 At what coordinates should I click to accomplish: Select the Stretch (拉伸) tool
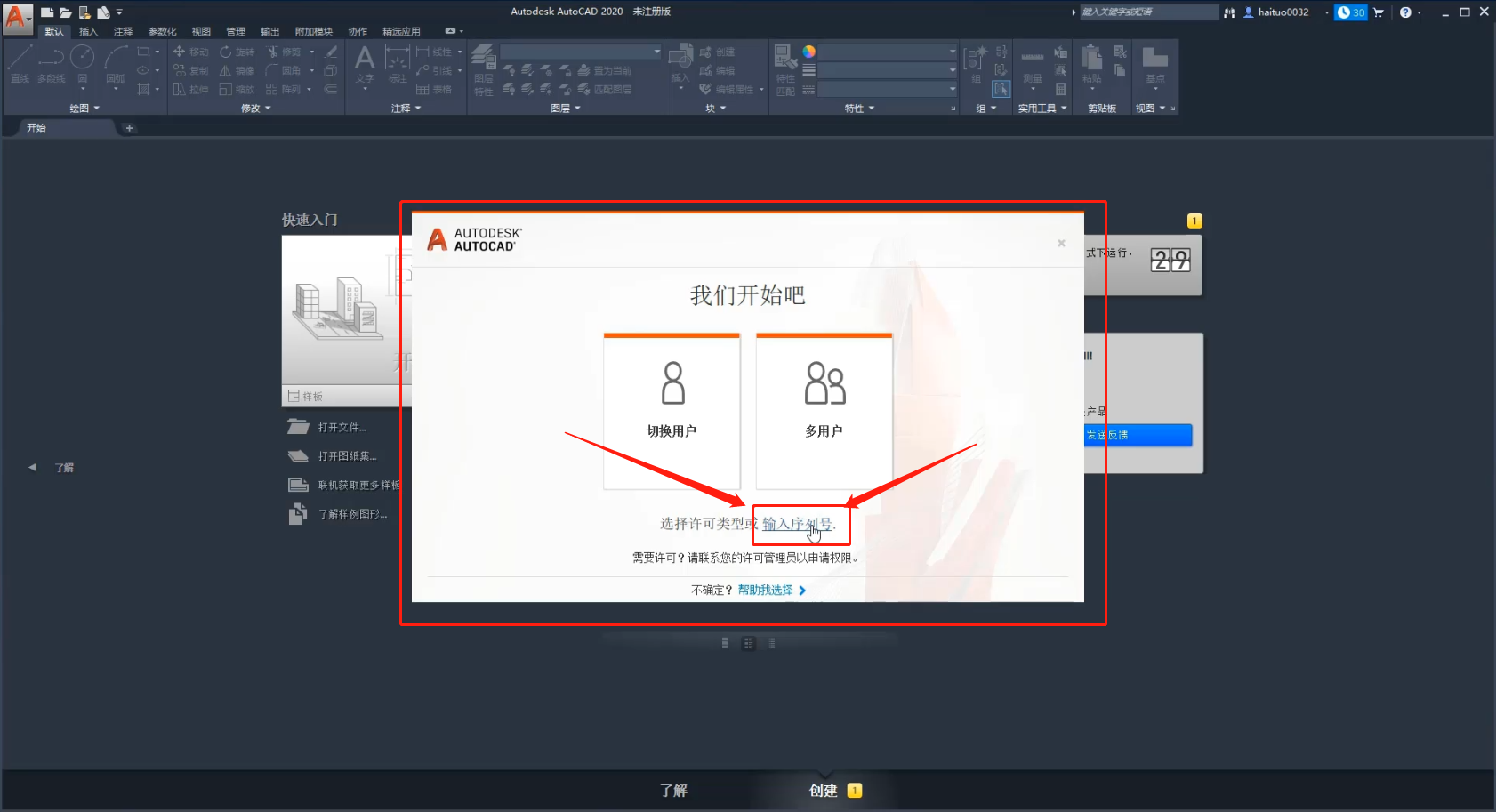(190, 89)
